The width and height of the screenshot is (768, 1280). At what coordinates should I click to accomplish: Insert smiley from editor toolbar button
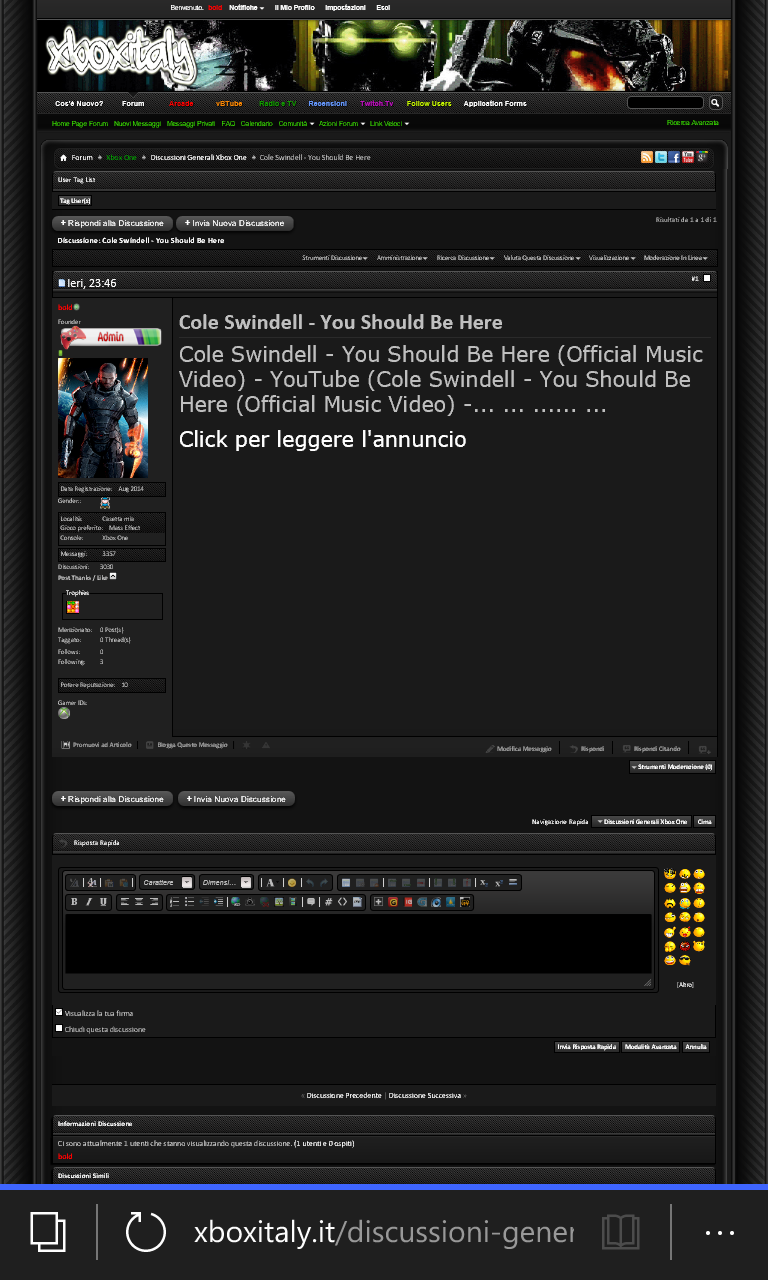pos(292,883)
